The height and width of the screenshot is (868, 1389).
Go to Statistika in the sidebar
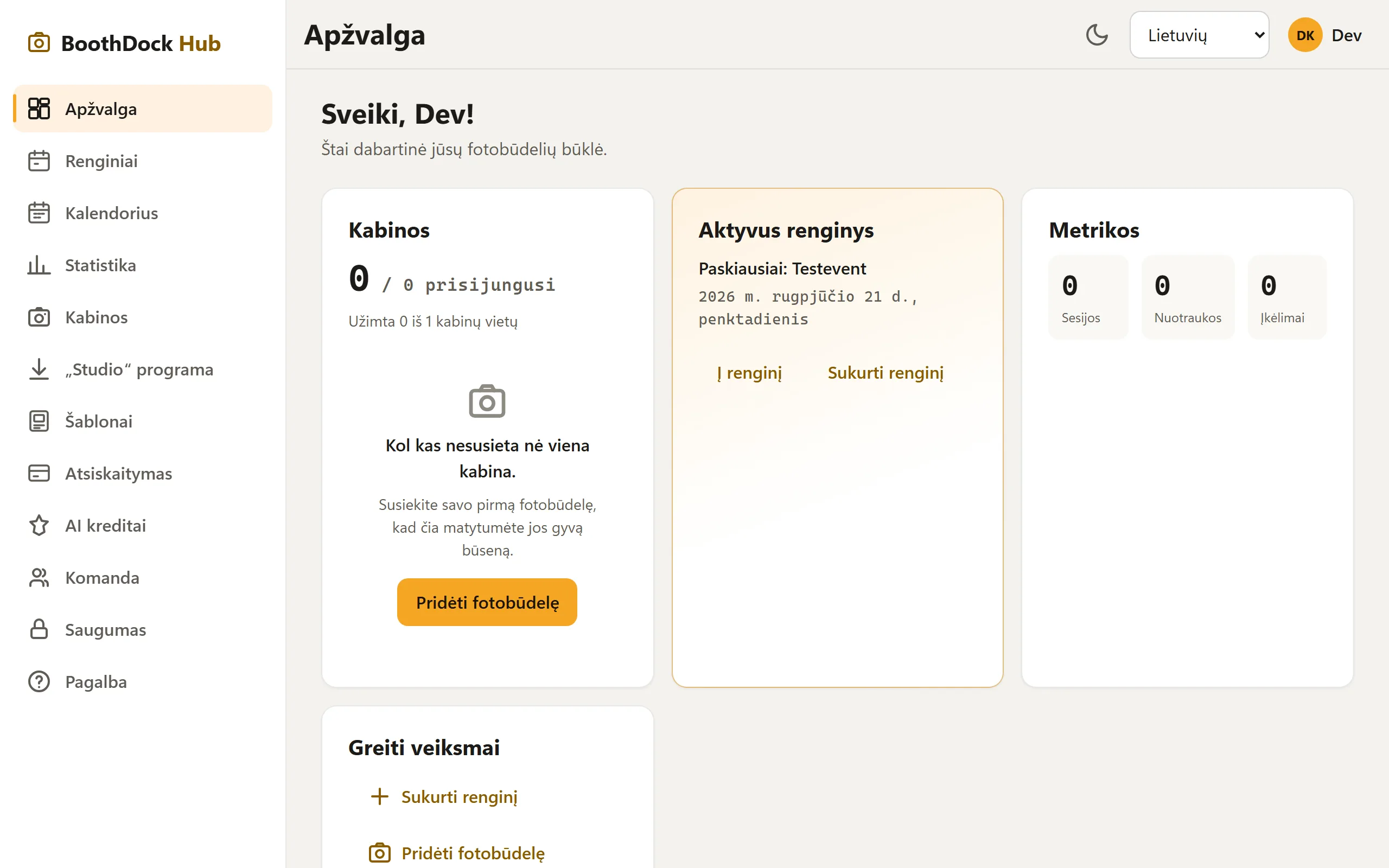point(142,265)
